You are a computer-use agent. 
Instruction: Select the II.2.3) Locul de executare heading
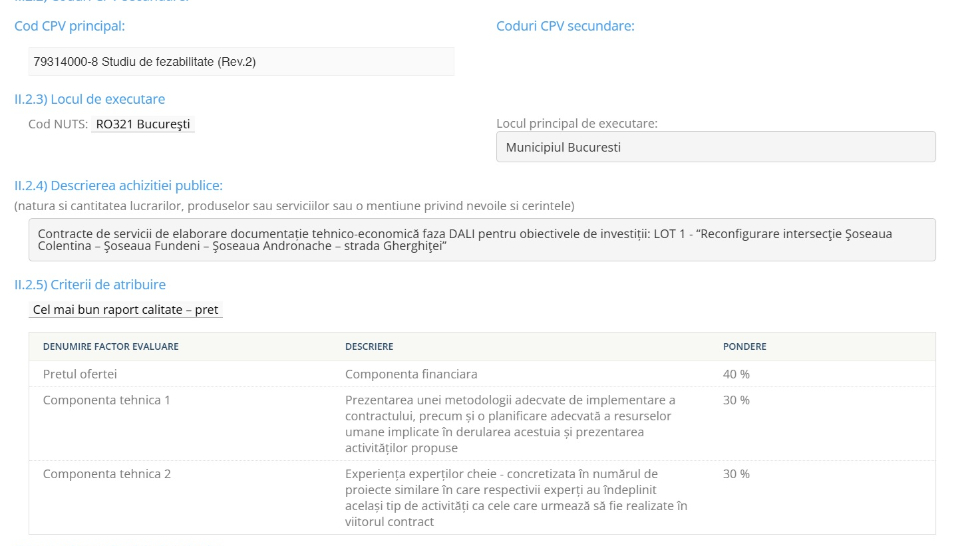tap(90, 100)
